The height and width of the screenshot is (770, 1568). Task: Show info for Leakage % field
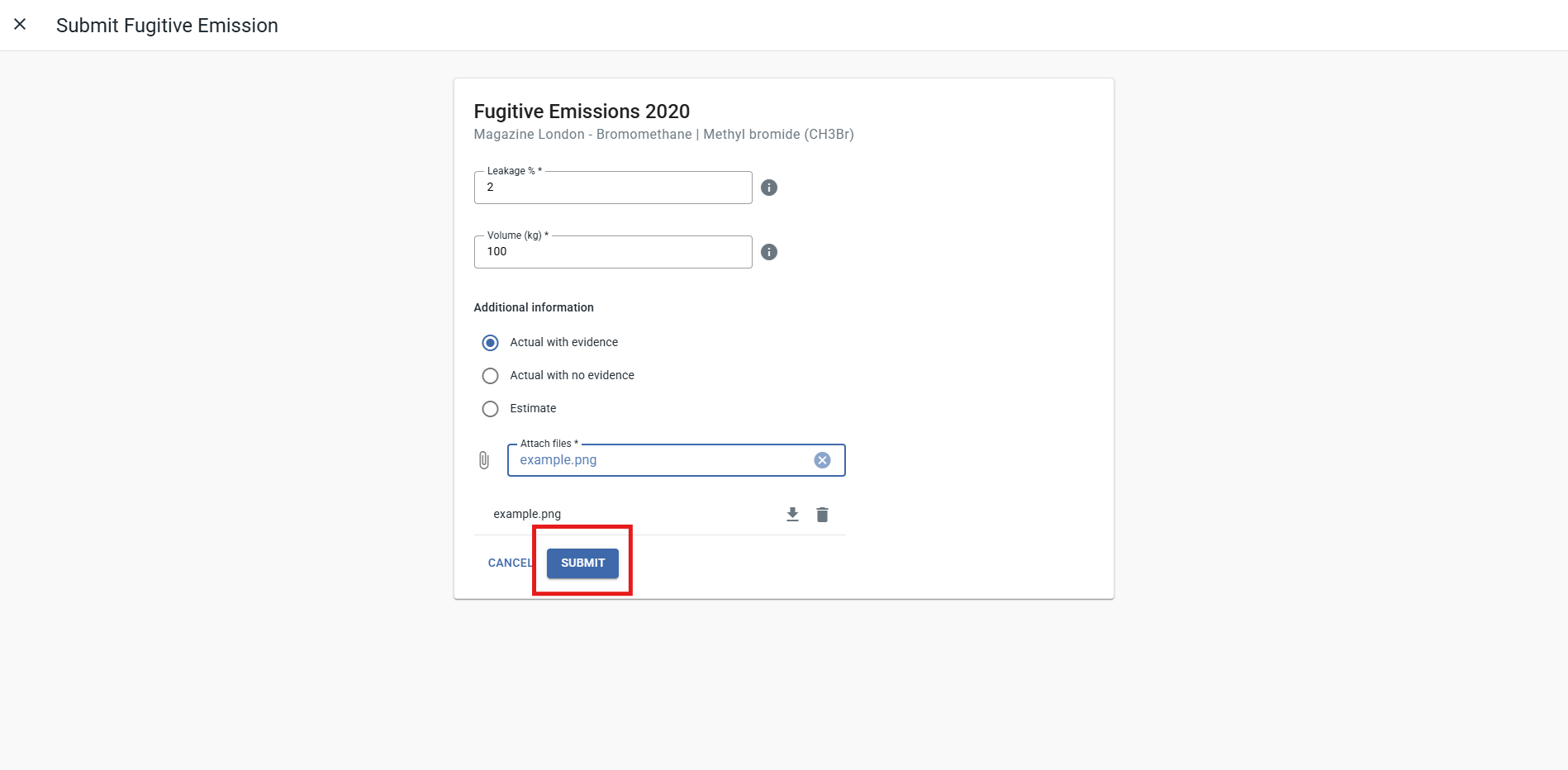click(769, 188)
